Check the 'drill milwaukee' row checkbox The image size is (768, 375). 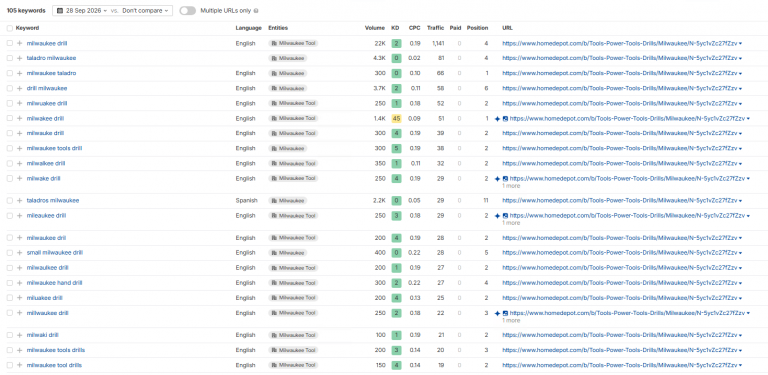coord(10,89)
